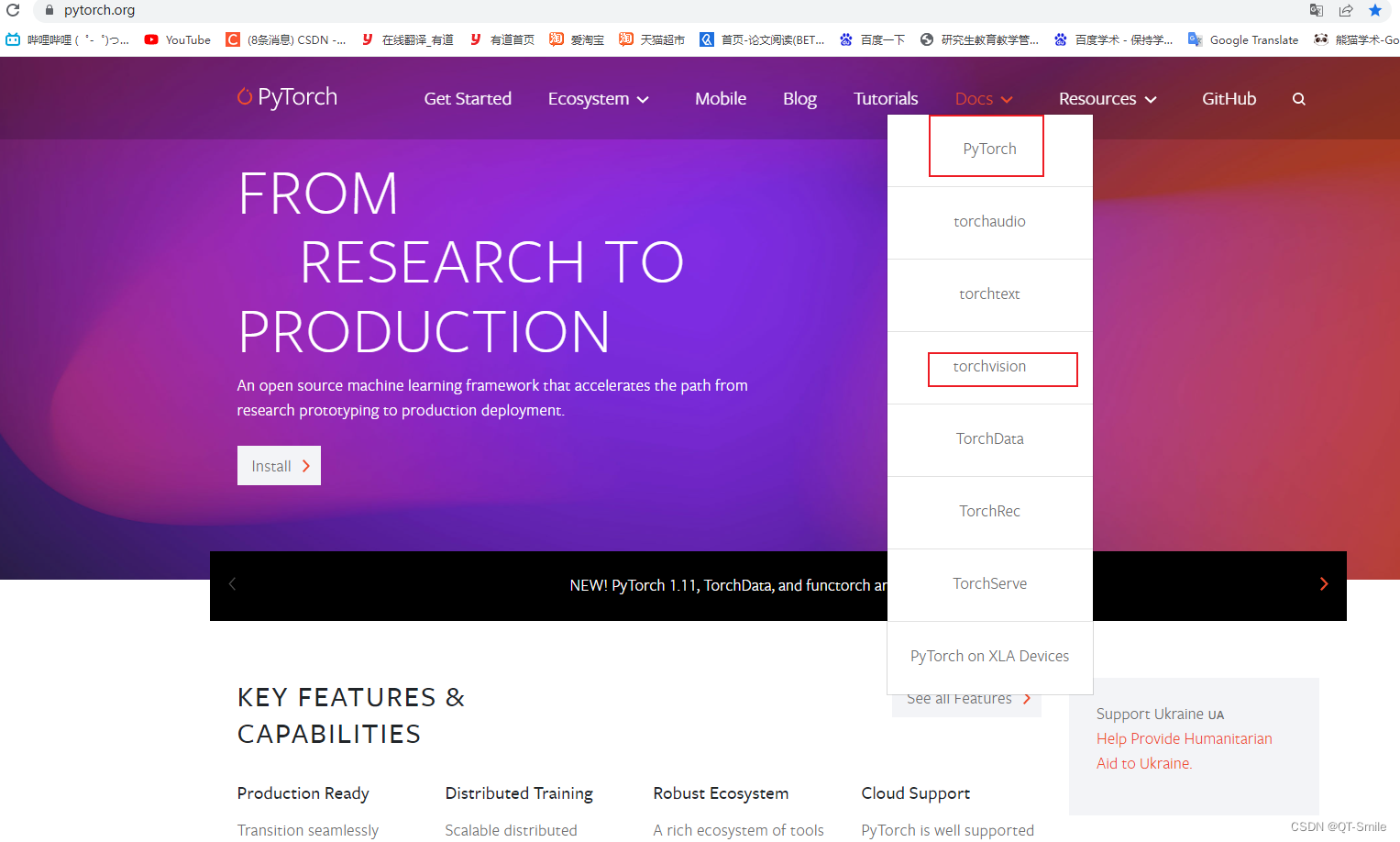
Task: Open Help Provide Humanitarian Aid link
Action: (1184, 739)
